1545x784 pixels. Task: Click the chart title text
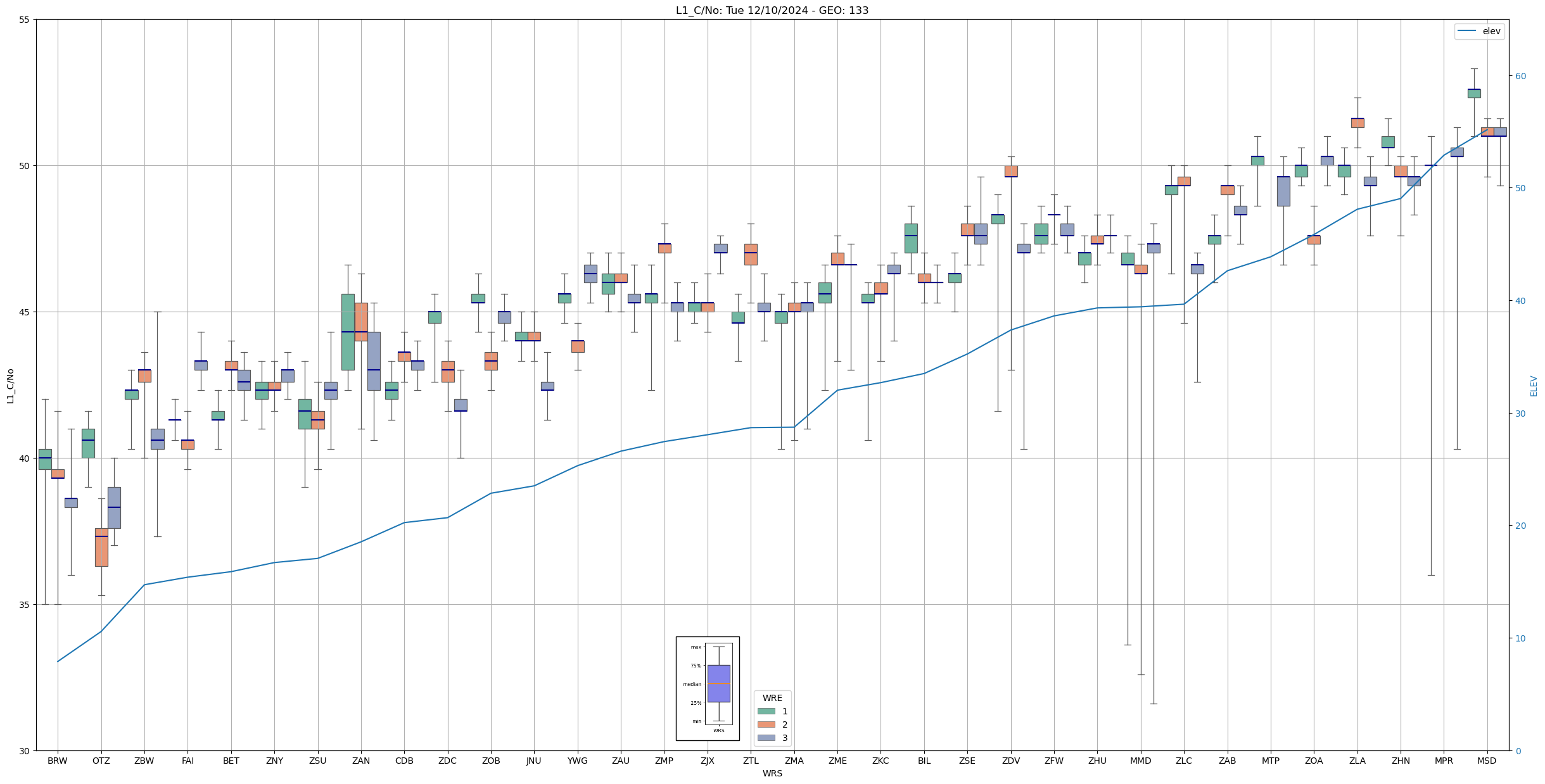tap(772, 10)
